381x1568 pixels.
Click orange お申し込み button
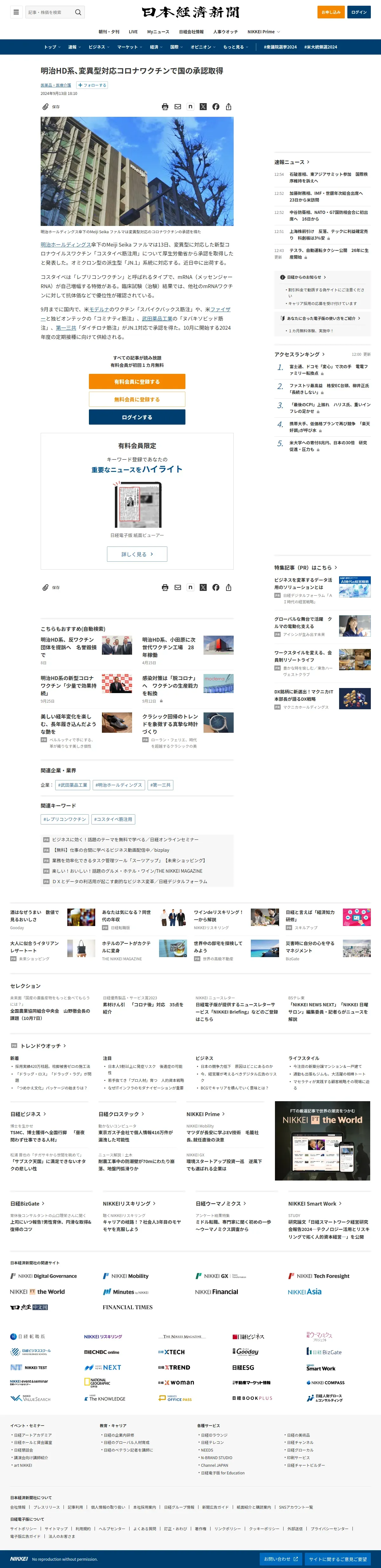tap(331, 12)
